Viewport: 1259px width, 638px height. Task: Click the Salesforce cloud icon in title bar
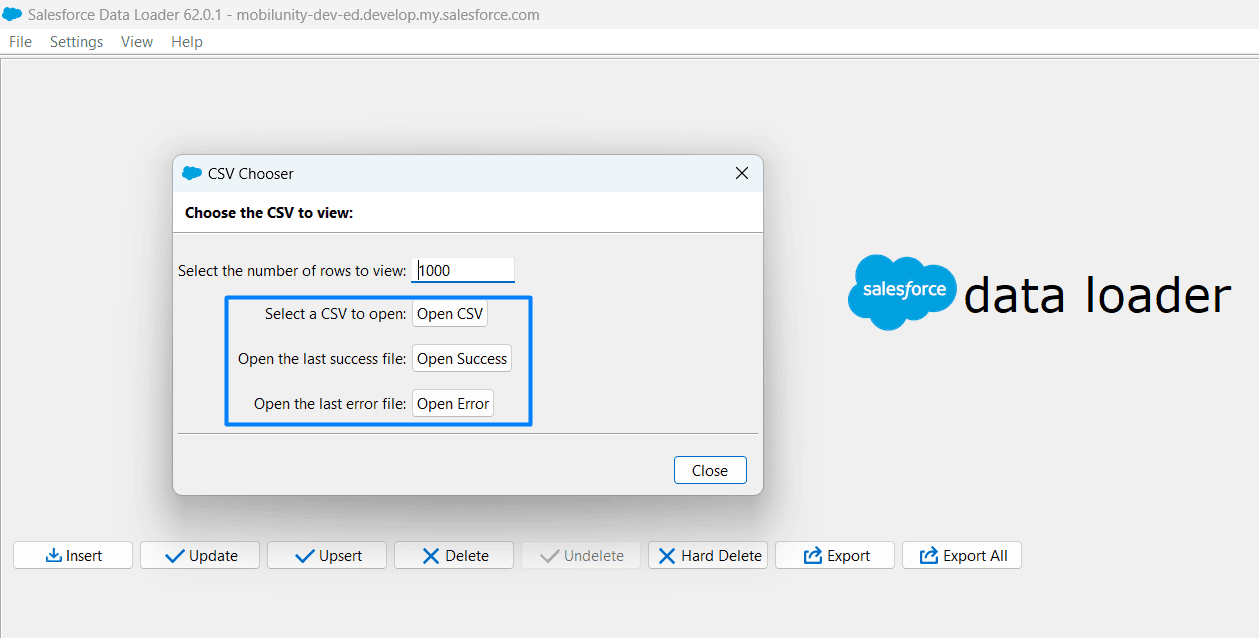click(12, 14)
